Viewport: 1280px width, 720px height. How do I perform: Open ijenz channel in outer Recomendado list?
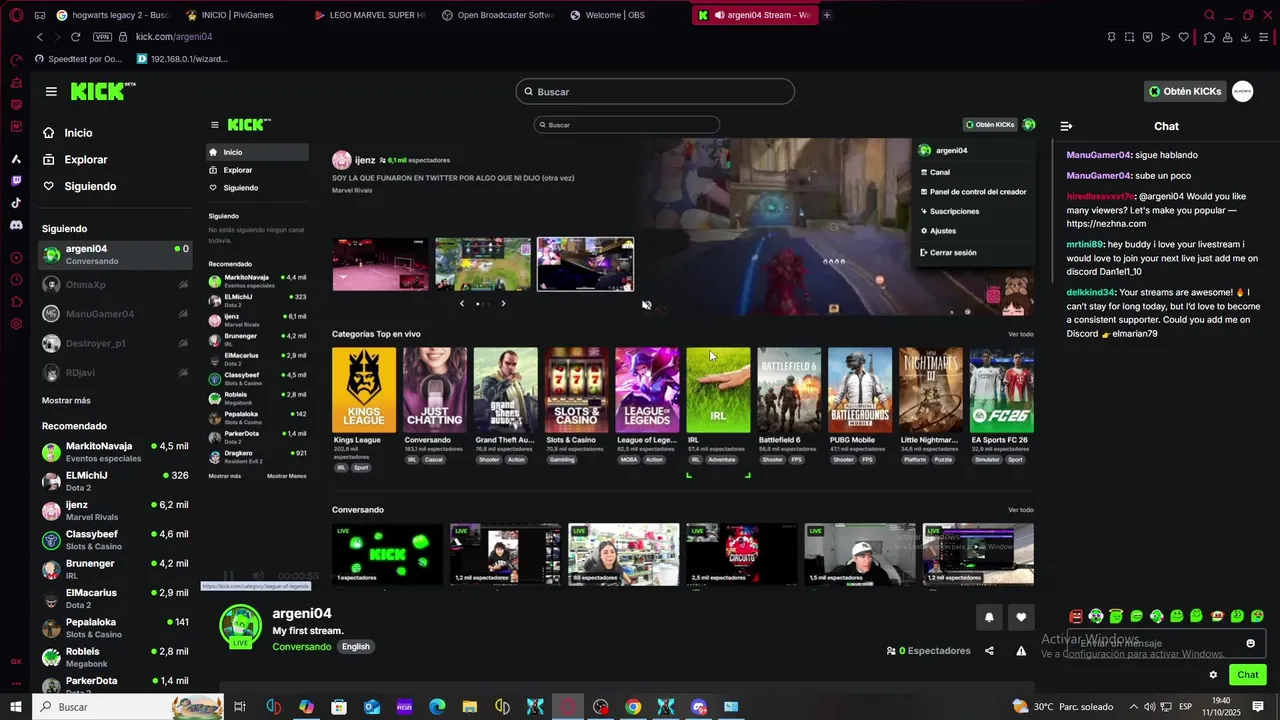[115, 511]
